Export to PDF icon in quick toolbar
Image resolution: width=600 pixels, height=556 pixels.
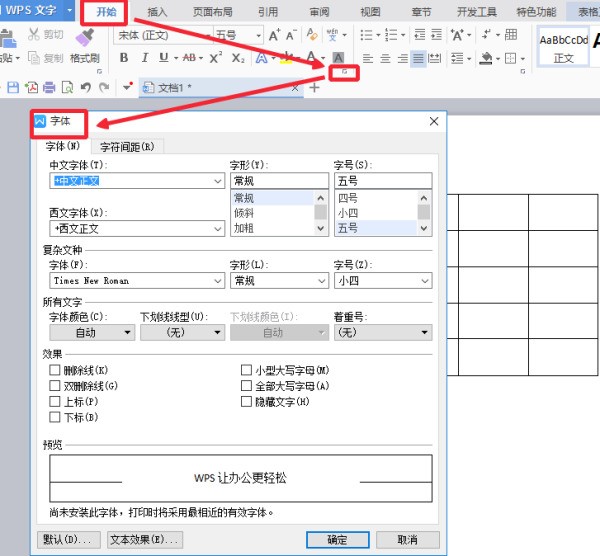tap(31, 88)
